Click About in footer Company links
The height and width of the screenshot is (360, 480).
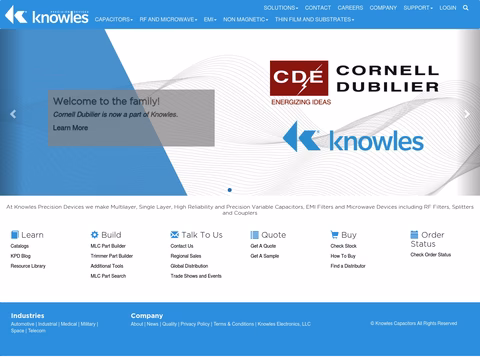point(137,324)
